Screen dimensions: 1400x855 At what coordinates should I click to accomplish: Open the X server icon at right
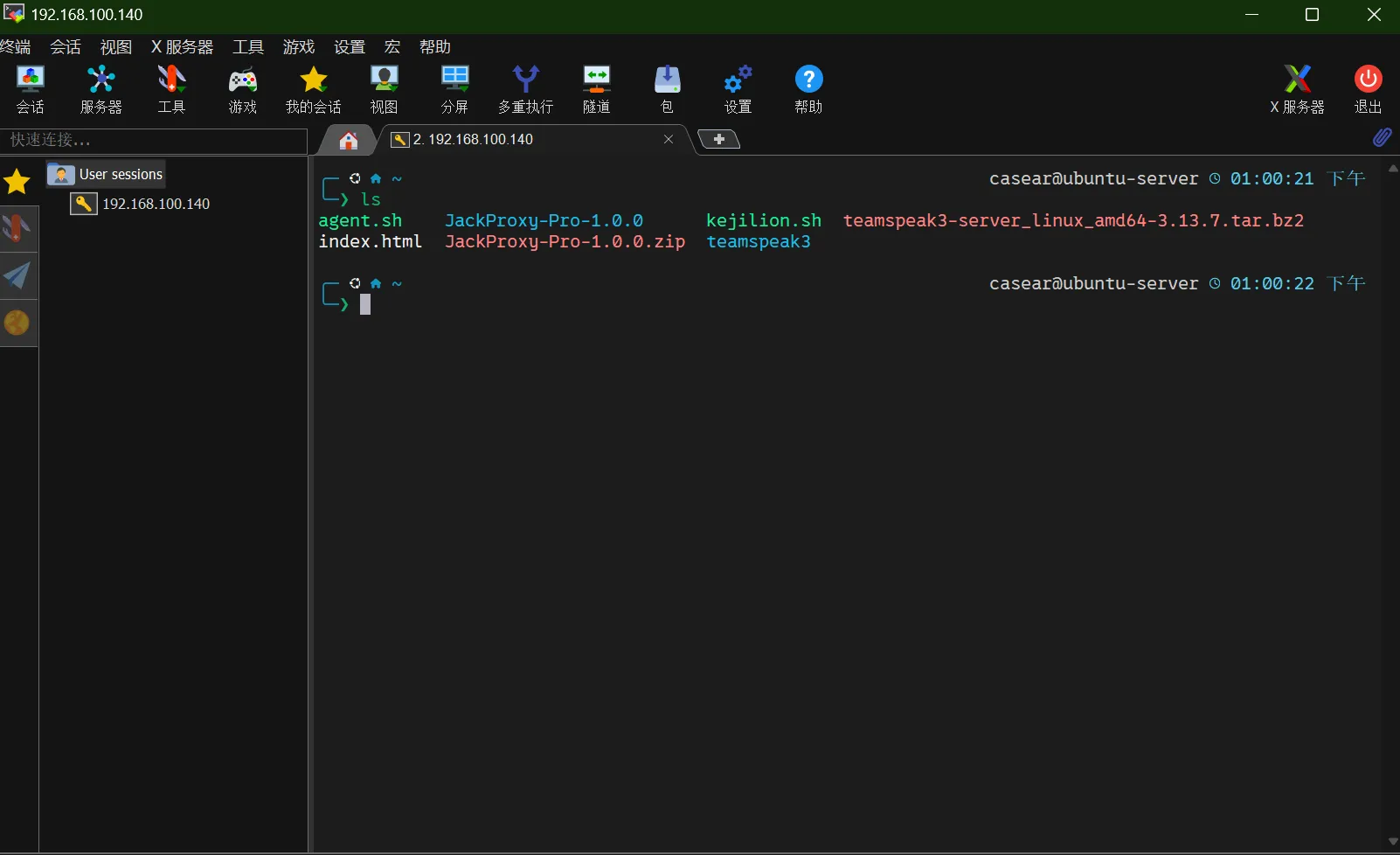(1297, 89)
